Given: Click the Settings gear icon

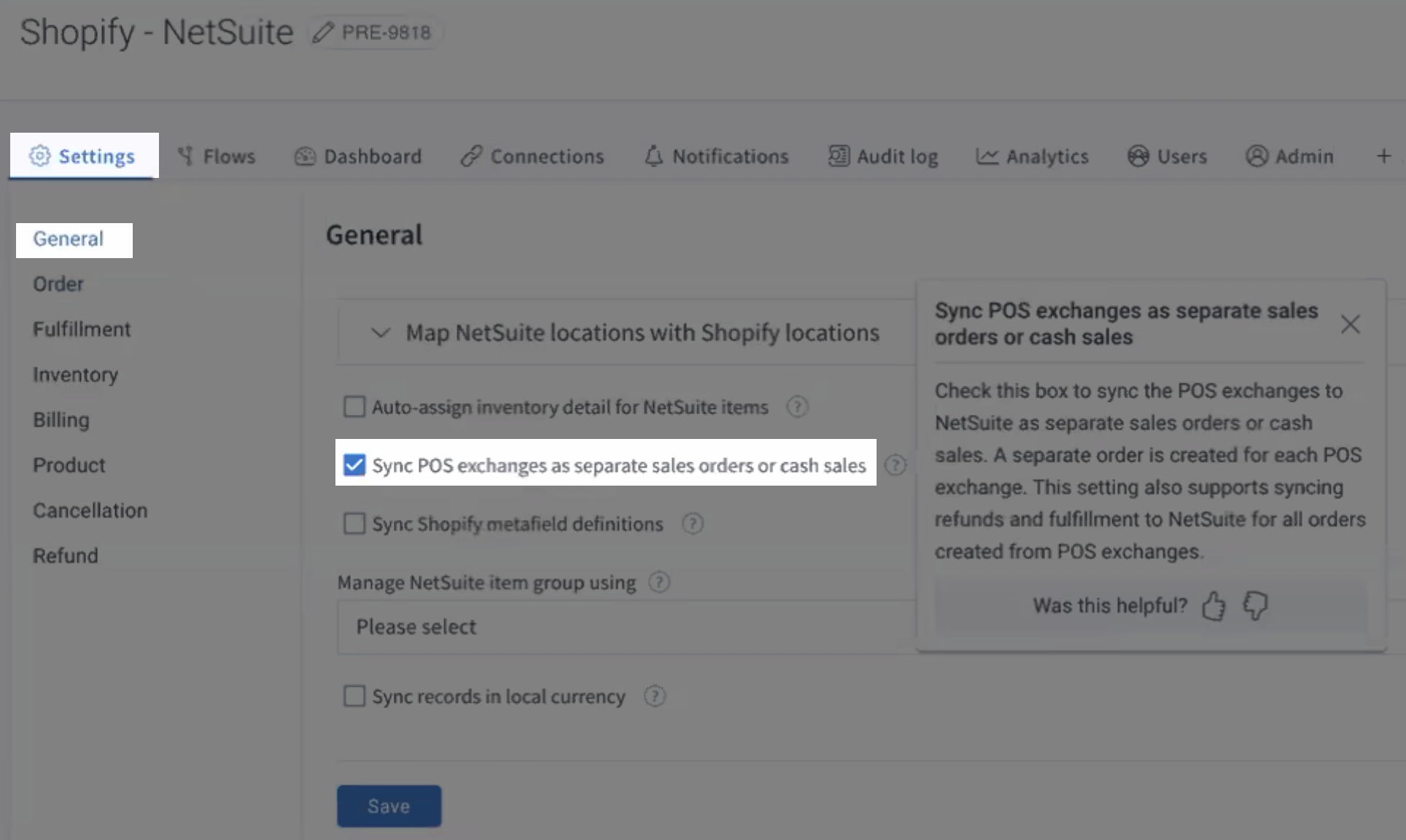Looking at the screenshot, I should [x=39, y=155].
